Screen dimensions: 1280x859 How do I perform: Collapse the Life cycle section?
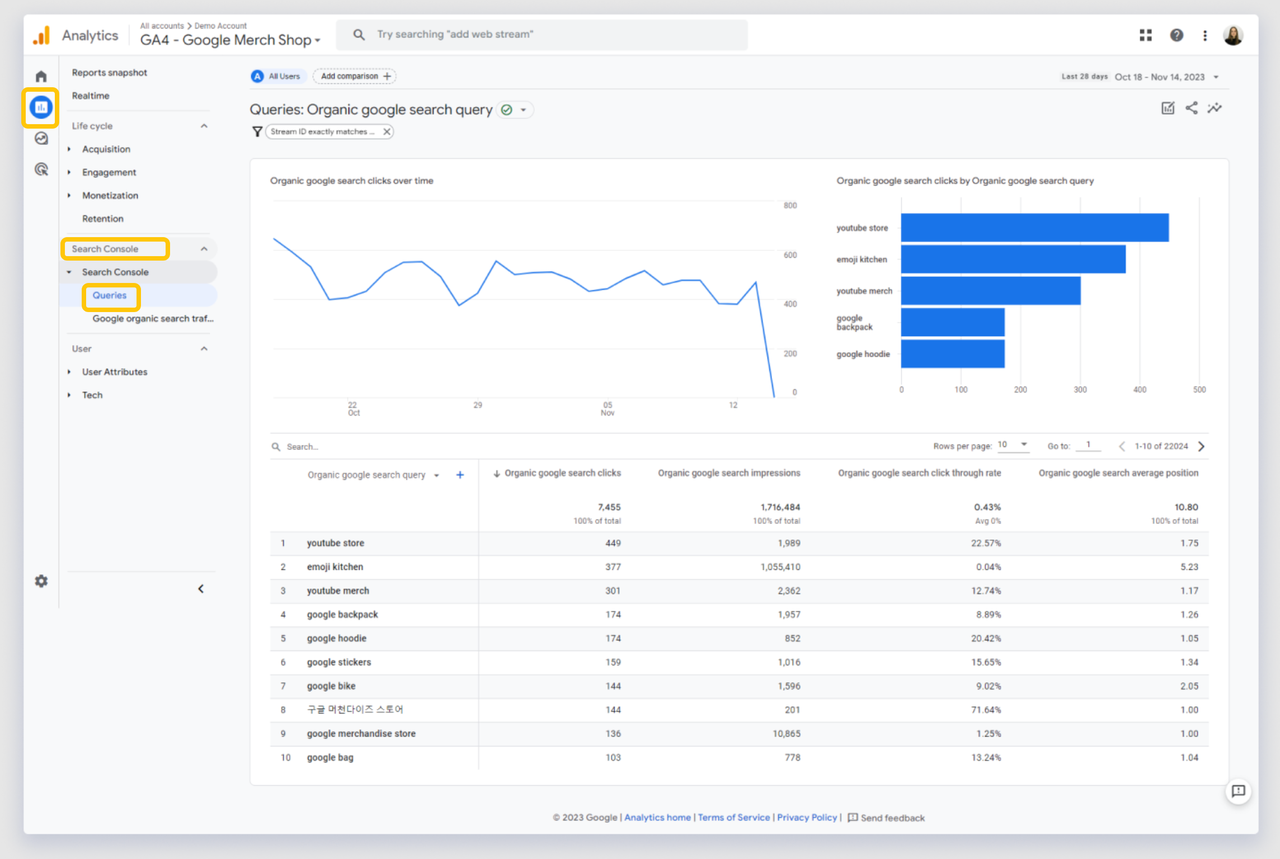click(x=204, y=126)
